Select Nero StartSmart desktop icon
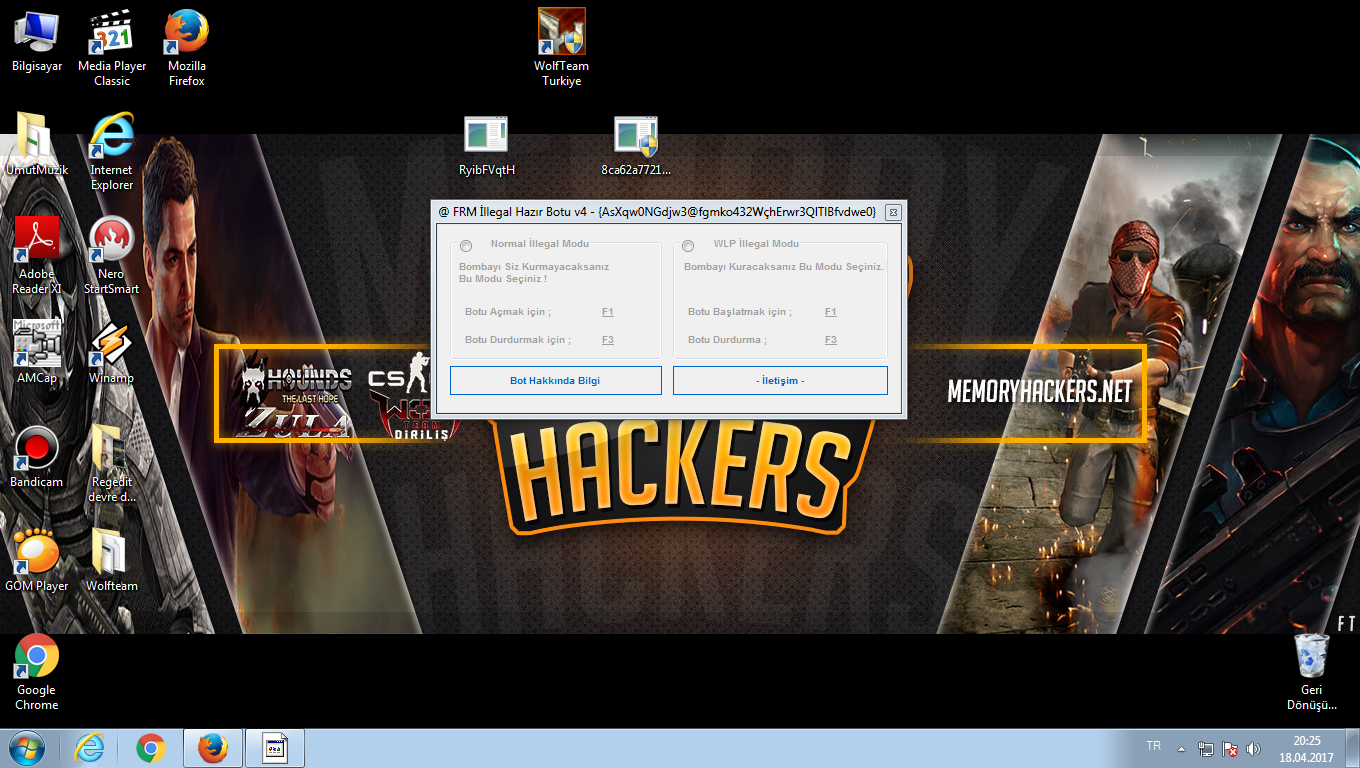Screen dimensions: 1360x768 coord(112,255)
